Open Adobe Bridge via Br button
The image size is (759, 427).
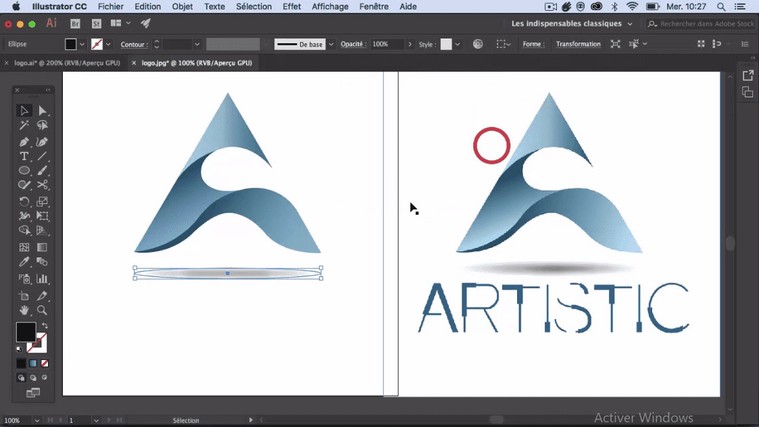click(75, 23)
